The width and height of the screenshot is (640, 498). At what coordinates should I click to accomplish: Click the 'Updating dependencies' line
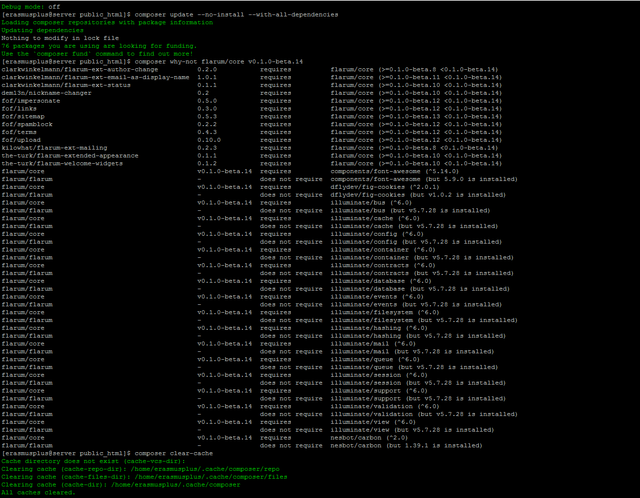click(42, 30)
